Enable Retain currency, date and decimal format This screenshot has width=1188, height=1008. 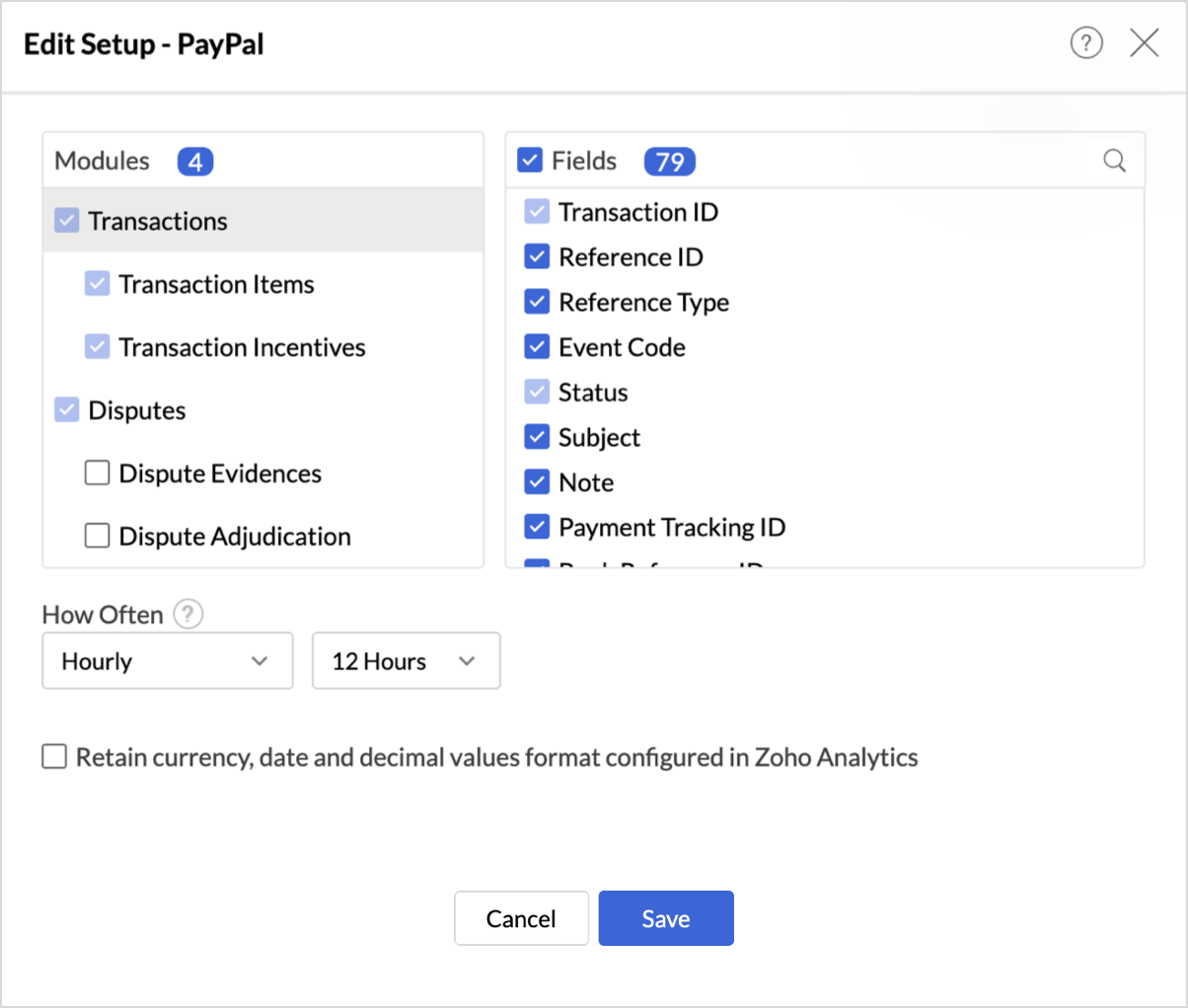click(x=54, y=757)
